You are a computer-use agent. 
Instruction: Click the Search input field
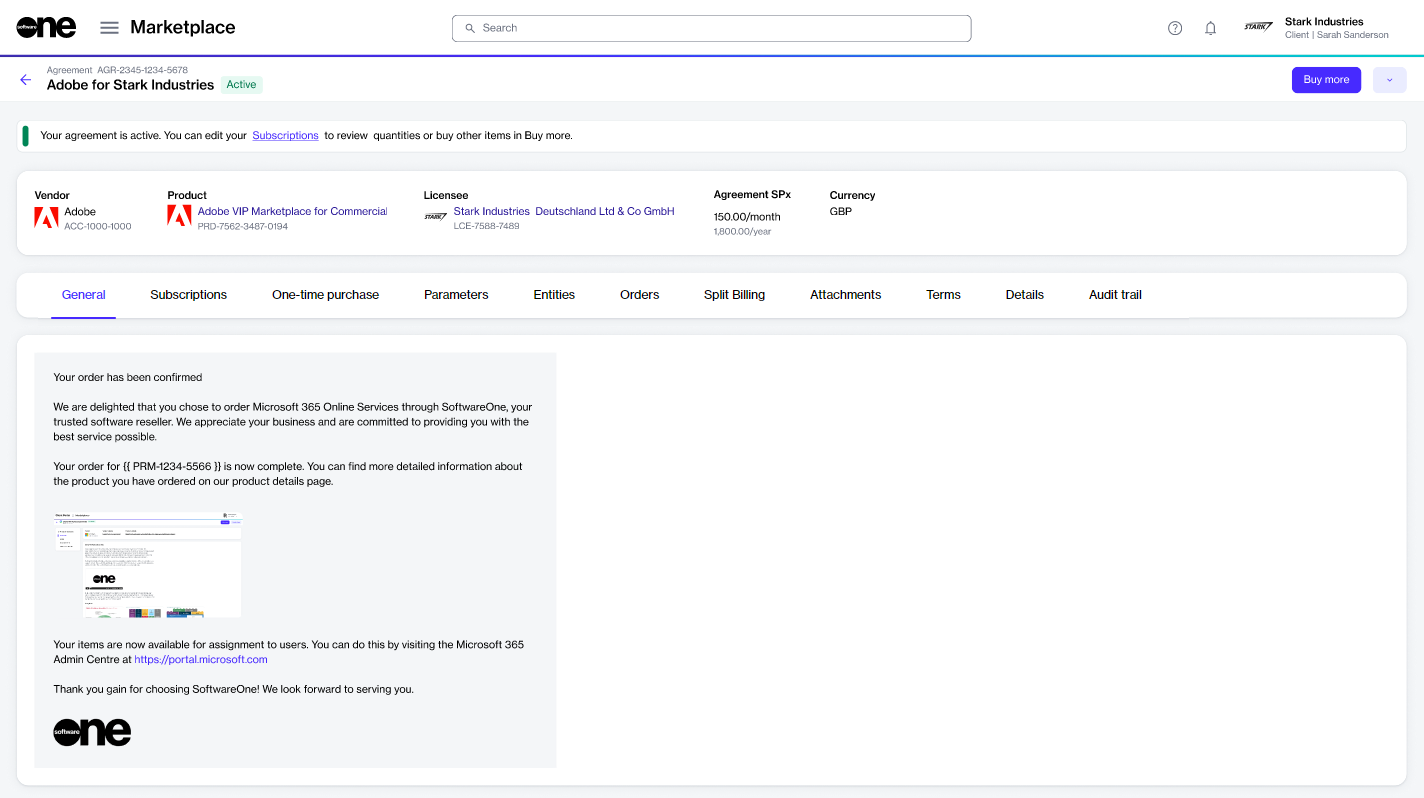coord(711,28)
